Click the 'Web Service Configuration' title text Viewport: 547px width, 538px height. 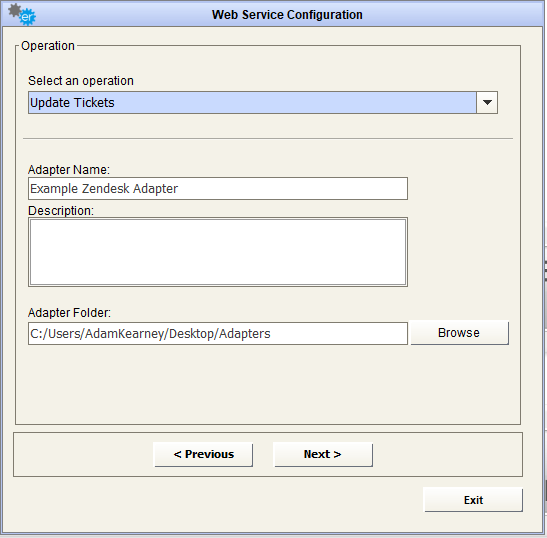click(x=287, y=15)
